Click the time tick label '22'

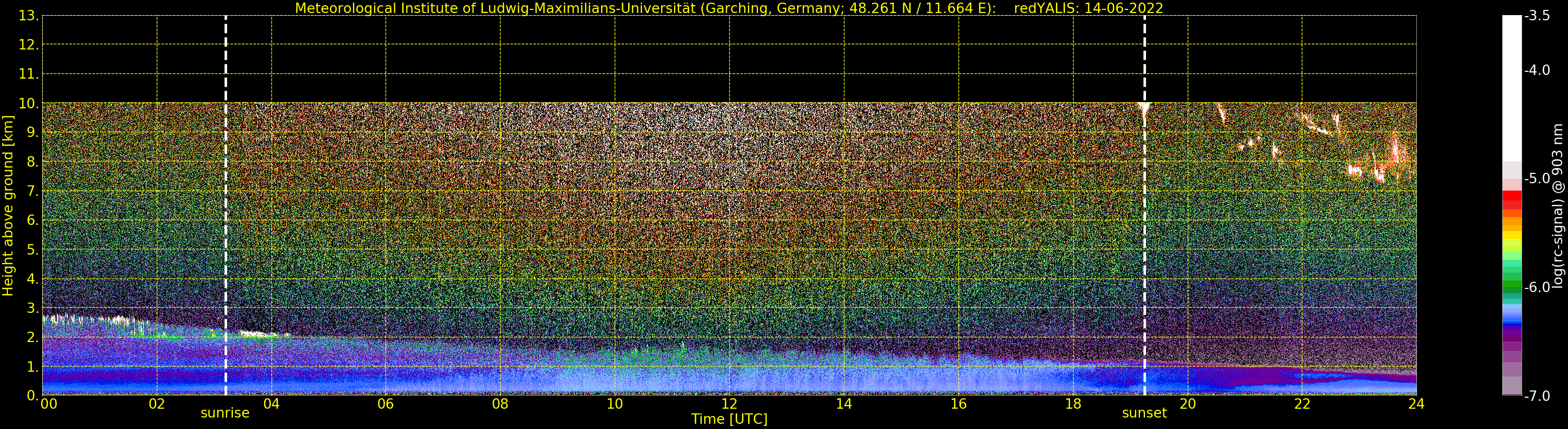1302,404
